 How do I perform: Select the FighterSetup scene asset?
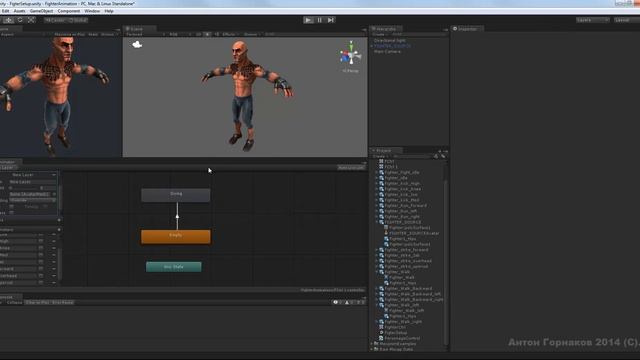pyautogui.click(x=396, y=333)
